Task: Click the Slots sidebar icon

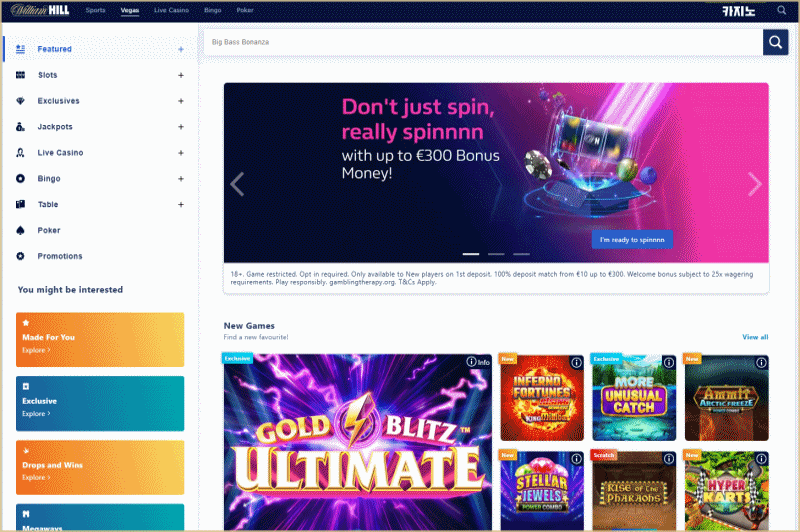Action: pyautogui.click(x=20, y=75)
